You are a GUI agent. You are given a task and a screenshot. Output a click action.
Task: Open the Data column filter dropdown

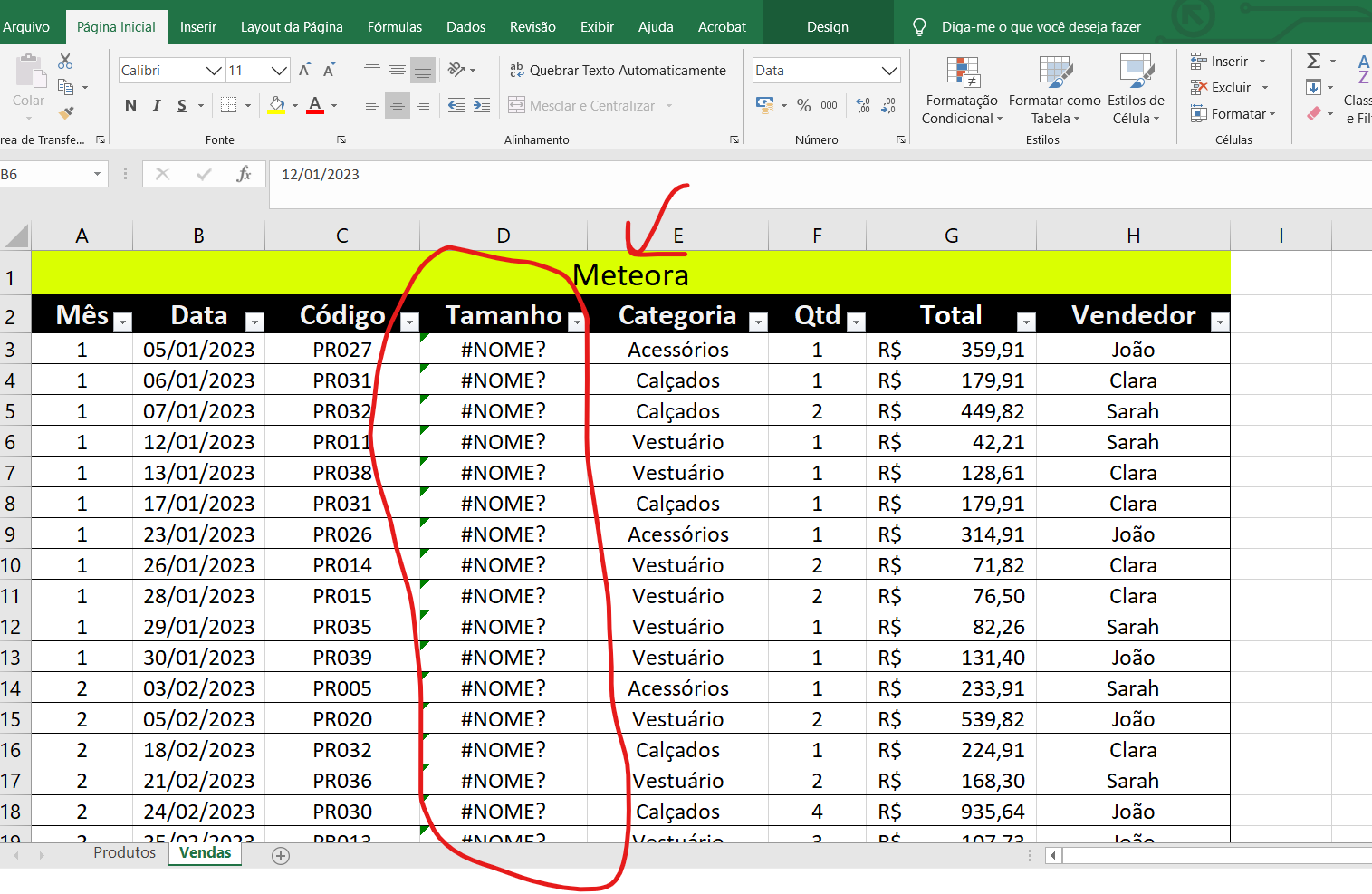[254, 322]
